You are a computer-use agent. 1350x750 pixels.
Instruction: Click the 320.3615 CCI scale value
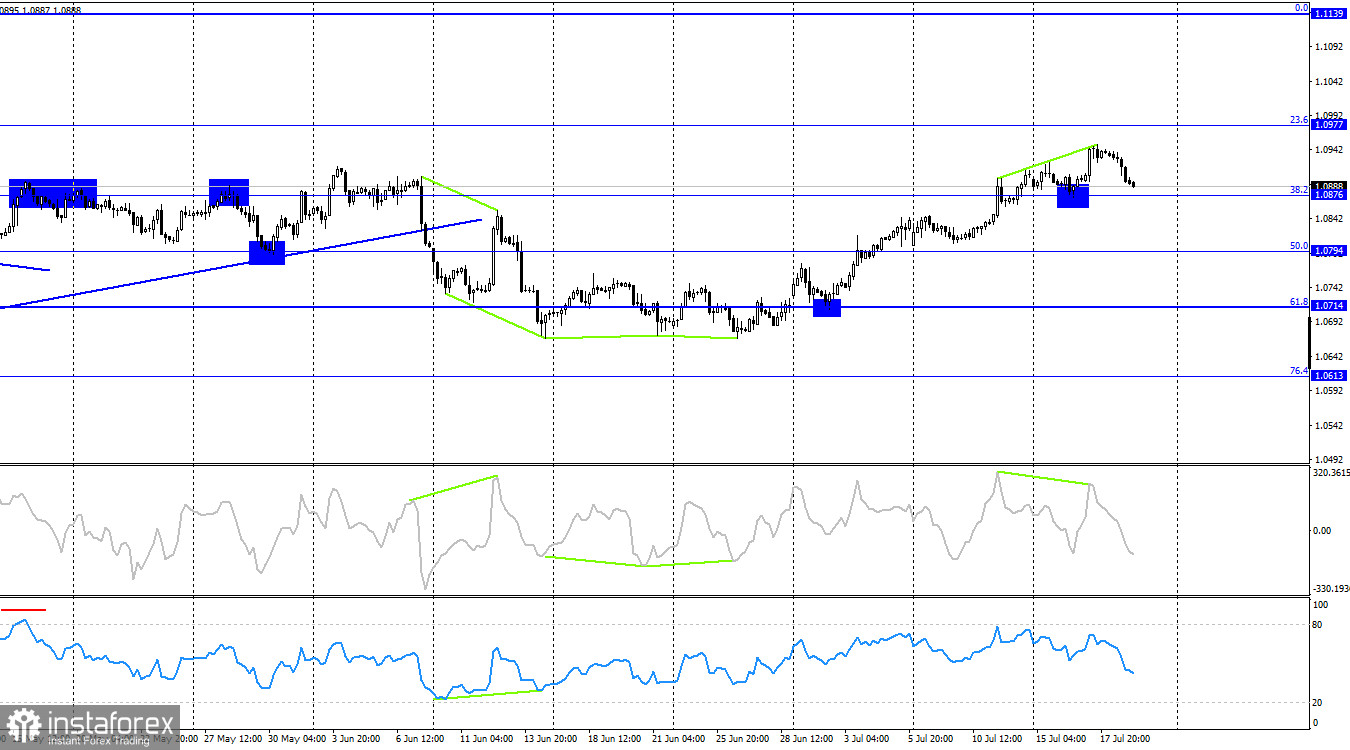tap(1330, 473)
